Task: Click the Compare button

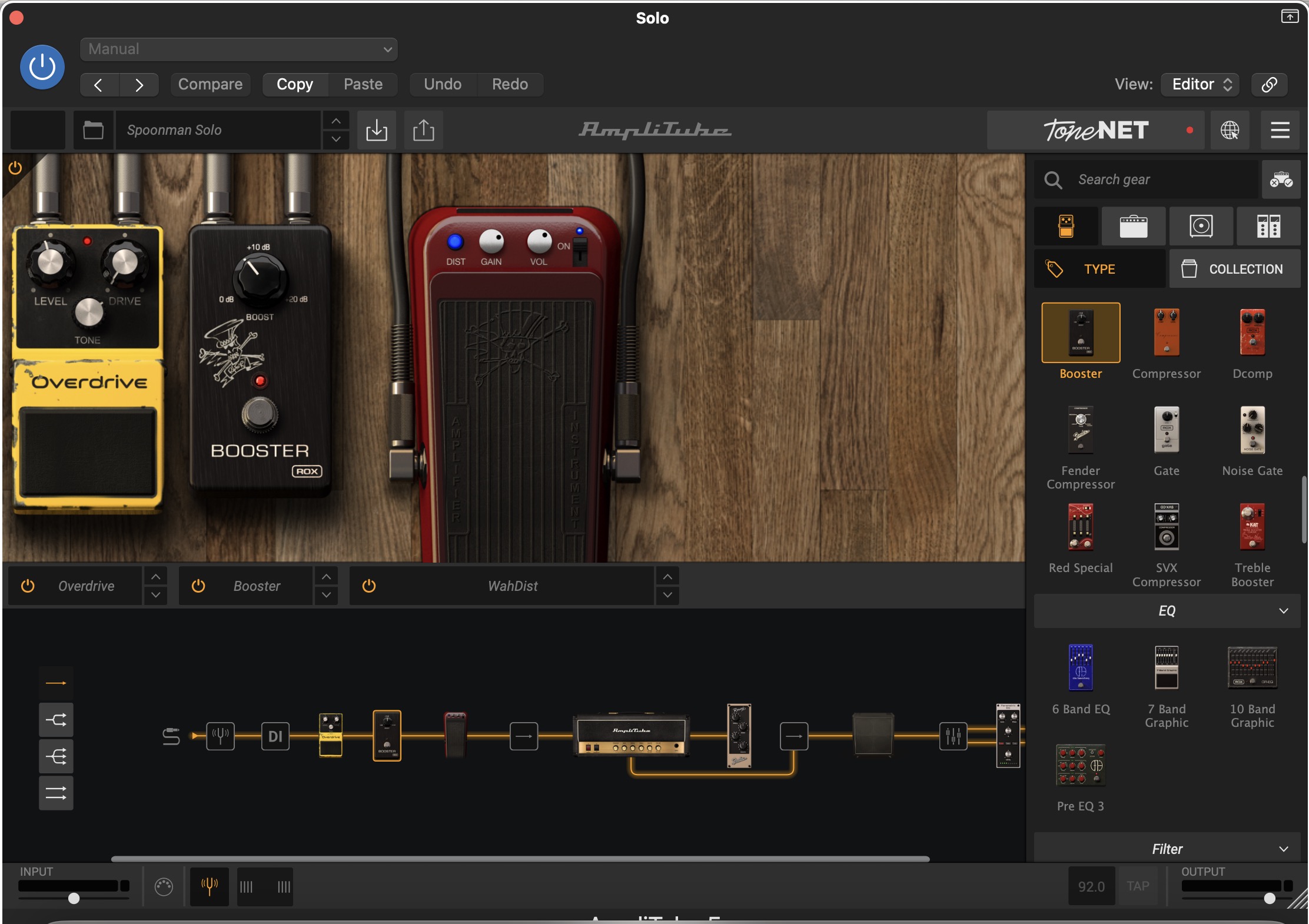Action: (x=210, y=84)
